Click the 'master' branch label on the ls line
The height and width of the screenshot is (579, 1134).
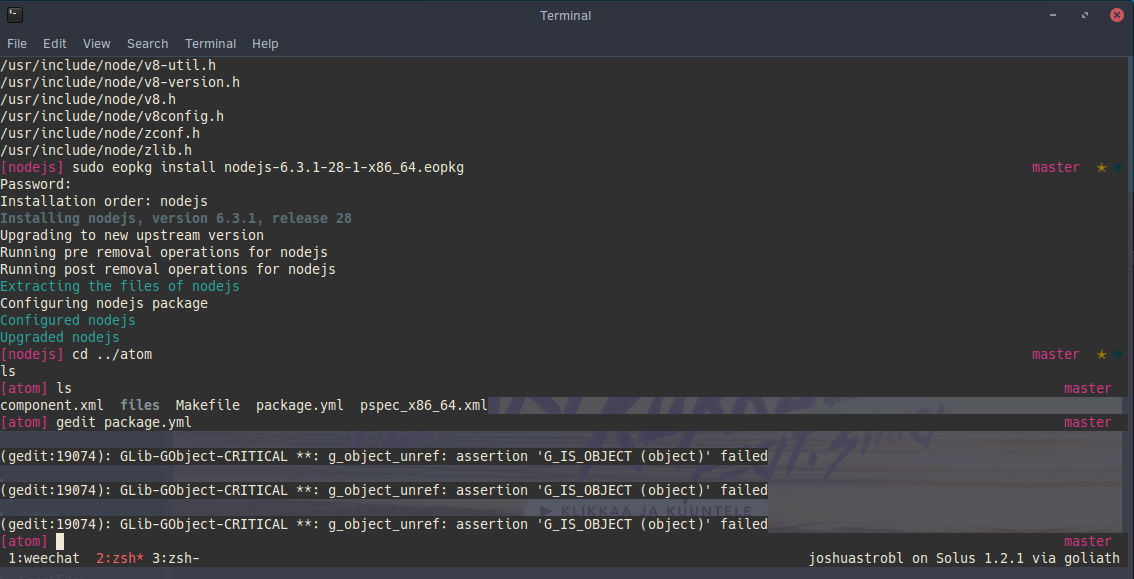pos(1088,388)
